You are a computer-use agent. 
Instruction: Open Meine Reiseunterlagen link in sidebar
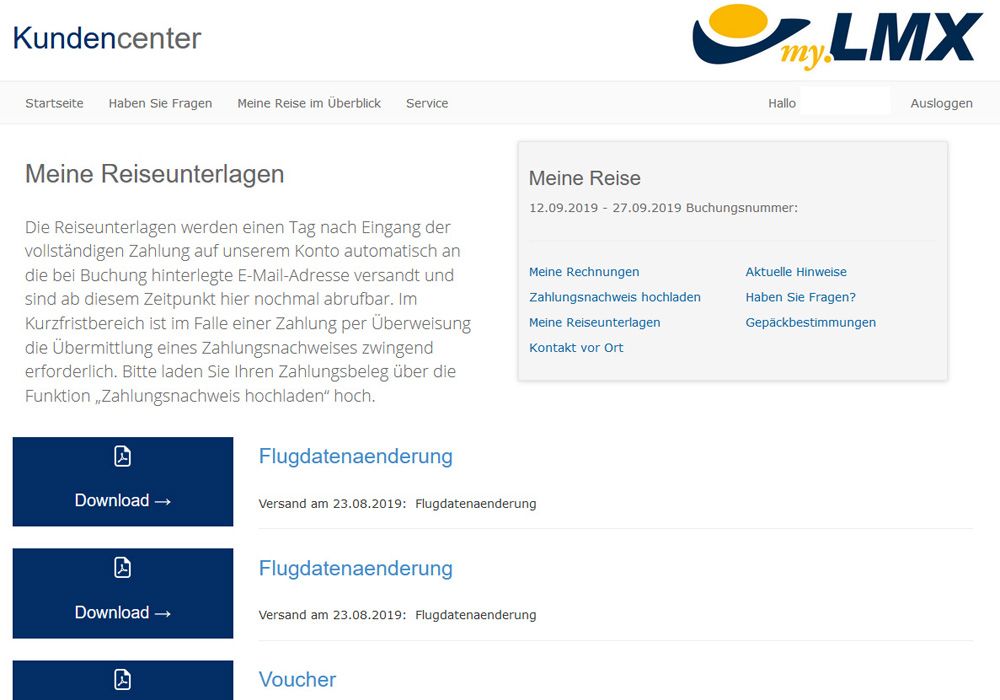tap(594, 322)
